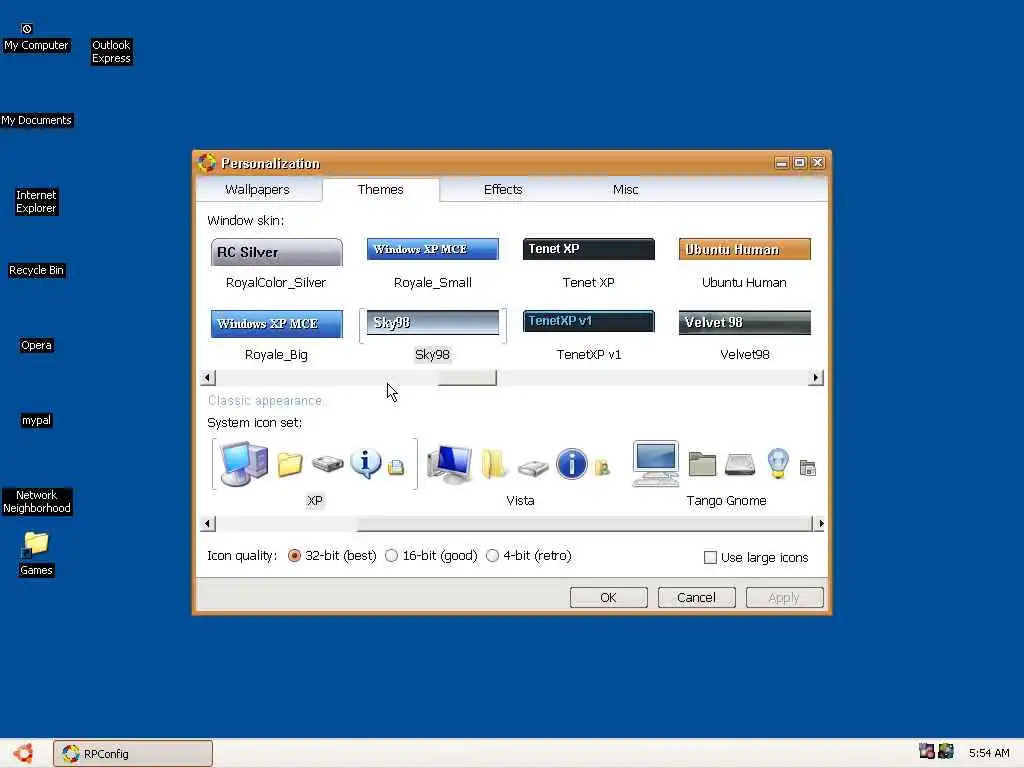Click the Vista drive icon
Image resolution: width=1024 pixels, height=768 pixels.
[533, 468]
